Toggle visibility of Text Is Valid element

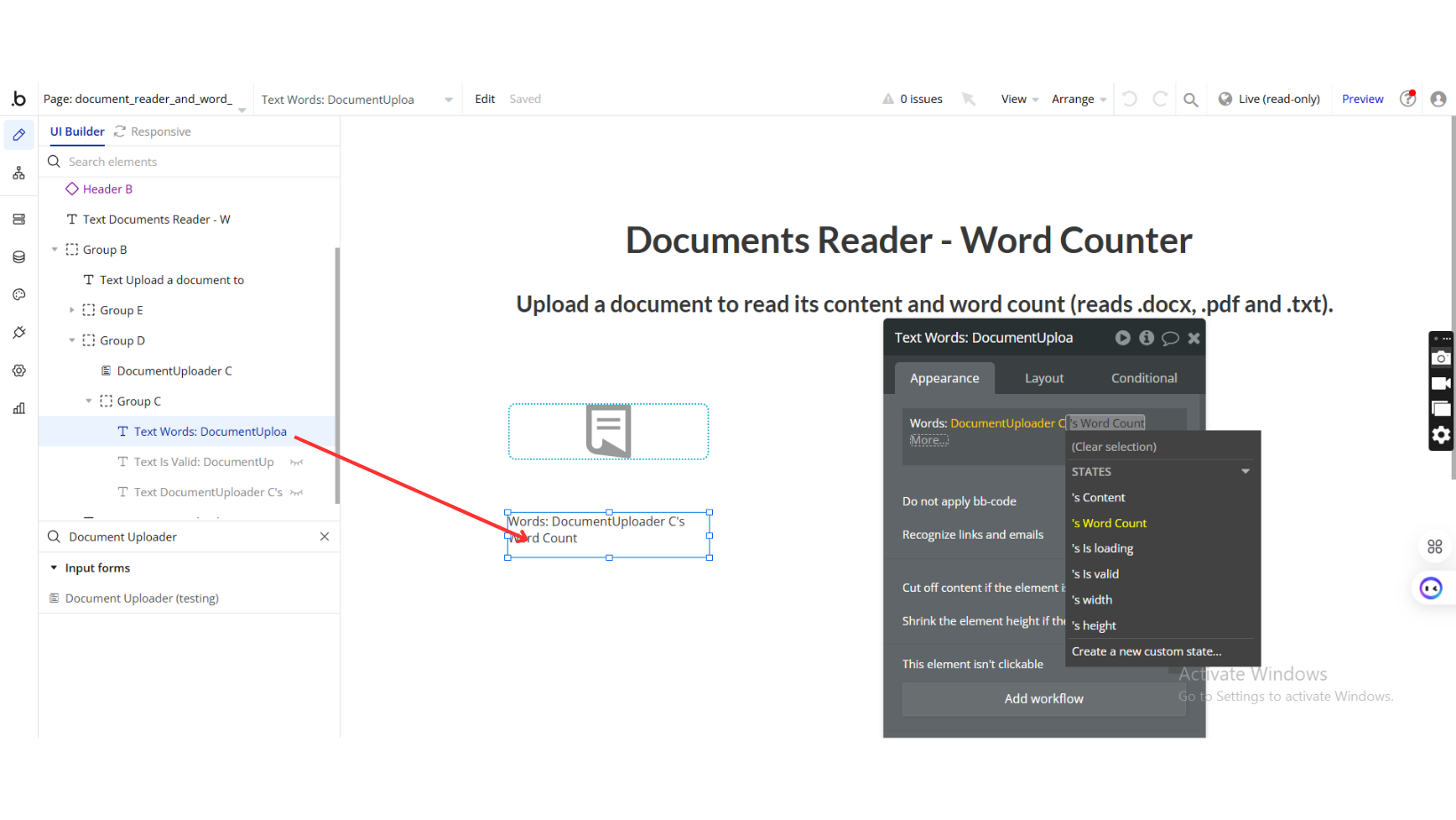click(297, 462)
